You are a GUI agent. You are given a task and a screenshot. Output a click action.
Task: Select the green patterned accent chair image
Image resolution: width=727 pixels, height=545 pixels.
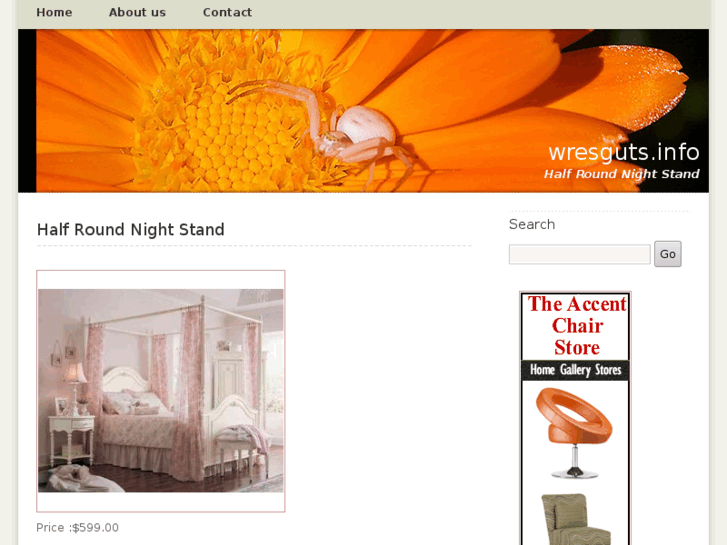click(575, 519)
